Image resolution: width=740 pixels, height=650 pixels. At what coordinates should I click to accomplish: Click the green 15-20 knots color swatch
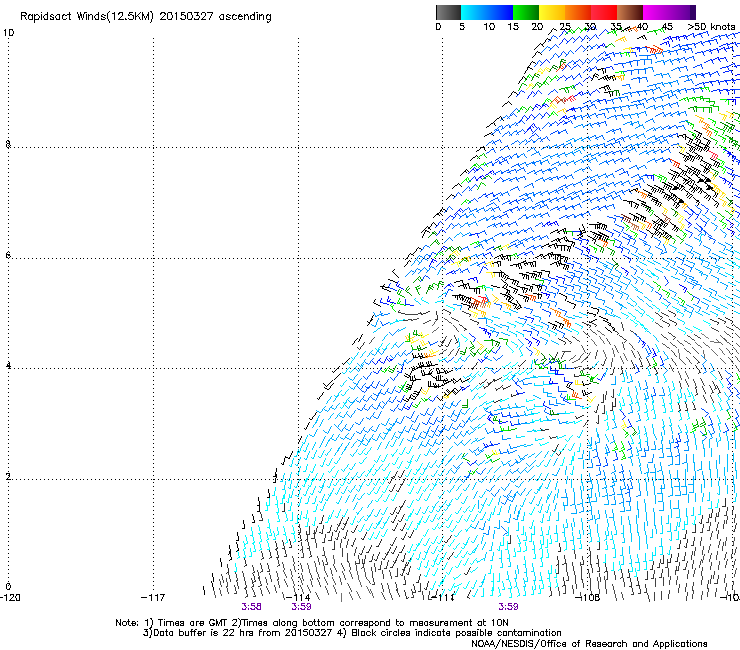click(526, 12)
